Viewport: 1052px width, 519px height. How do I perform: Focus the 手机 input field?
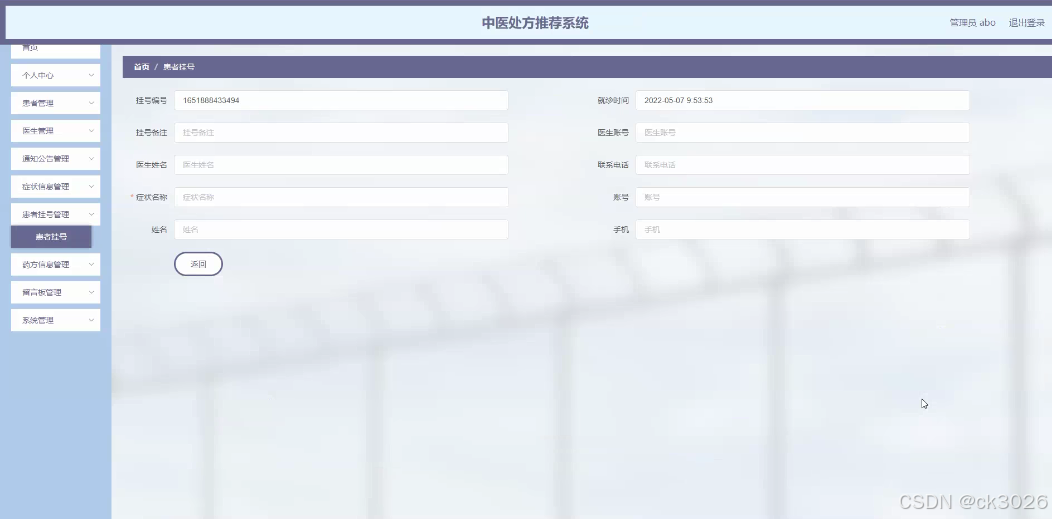(x=802, y=229)
